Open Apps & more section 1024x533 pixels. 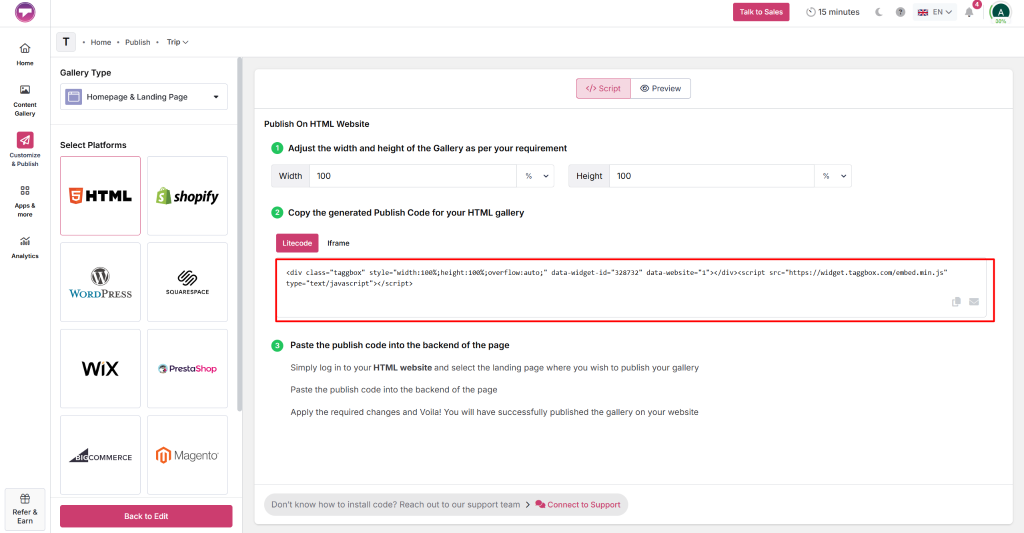tap(25, 201)
